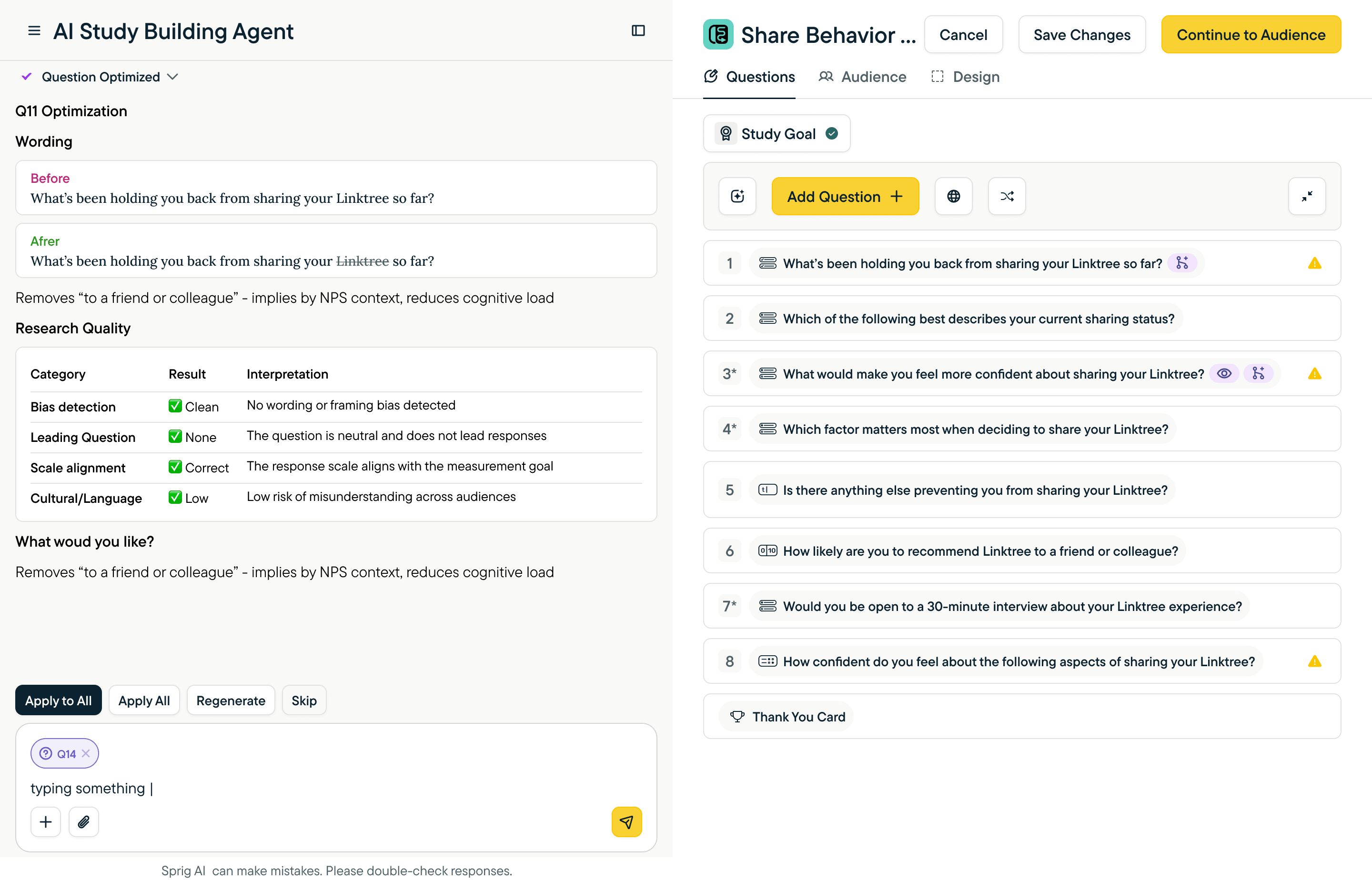The height and width of the screenshot is (880, 1372).
Task: Click the Skip button
Action: (x=304, y=700)
